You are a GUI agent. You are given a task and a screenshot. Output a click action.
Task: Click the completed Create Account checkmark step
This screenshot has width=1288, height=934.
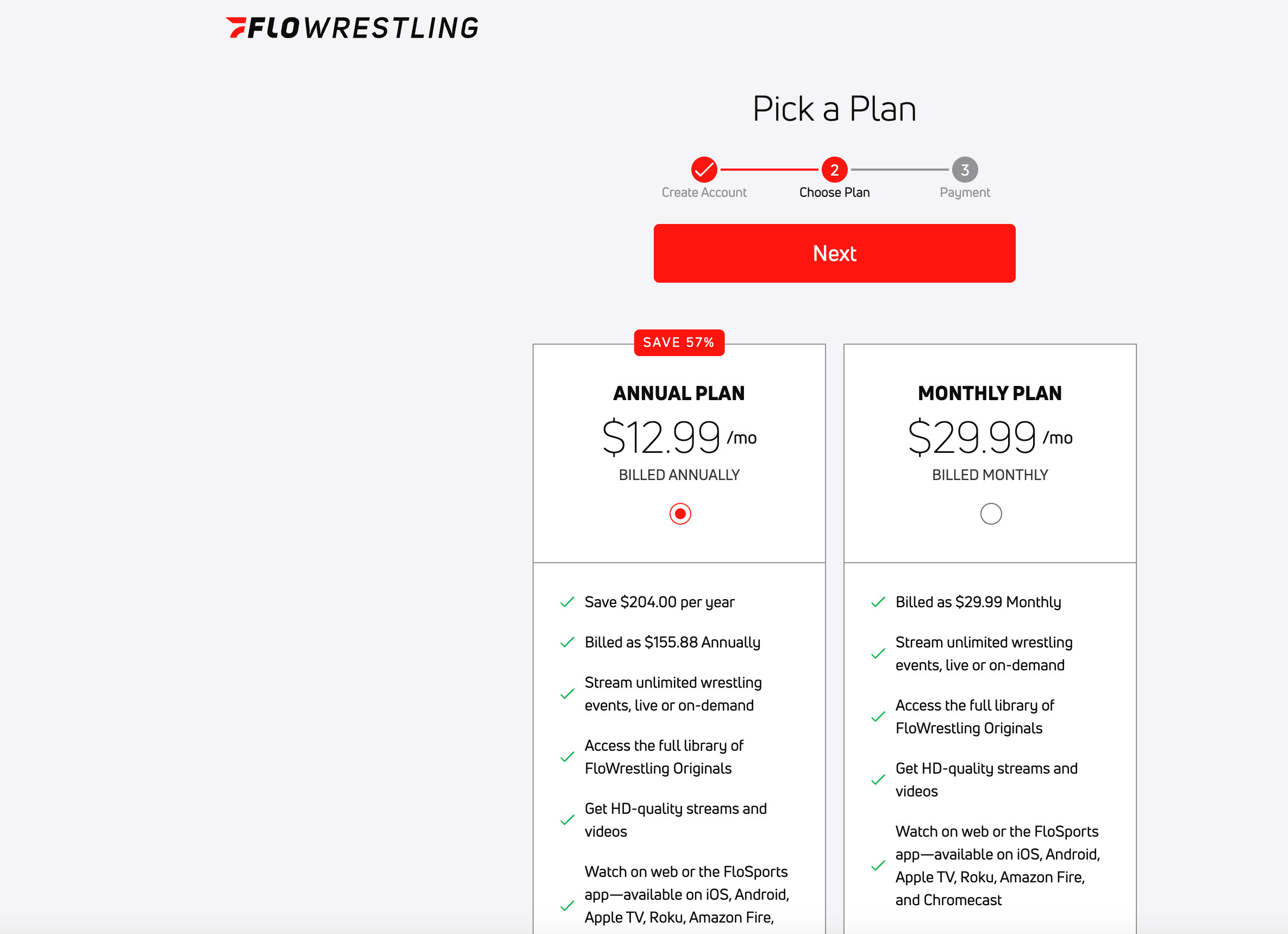(704, 169)
